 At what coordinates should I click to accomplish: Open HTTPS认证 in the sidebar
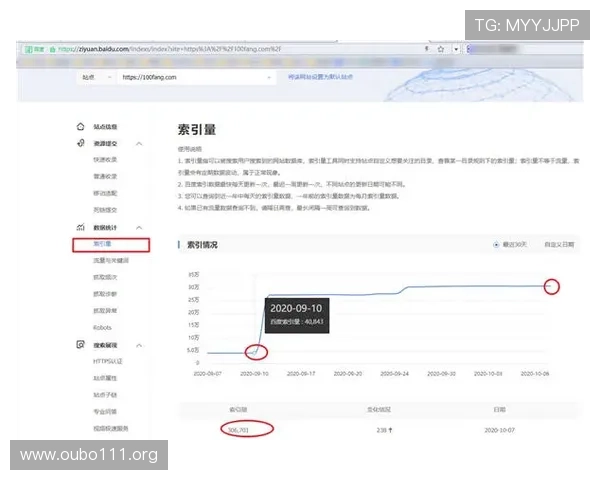(x=108, y=361)
